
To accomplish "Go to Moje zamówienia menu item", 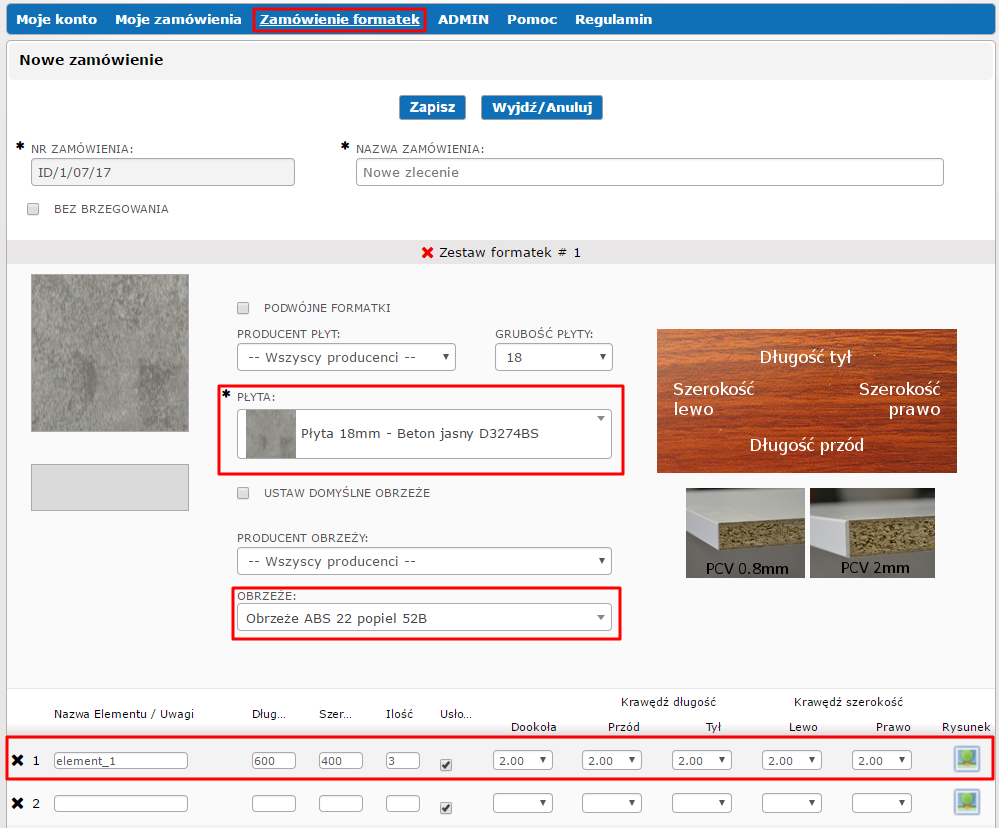I will click(178, 19).
